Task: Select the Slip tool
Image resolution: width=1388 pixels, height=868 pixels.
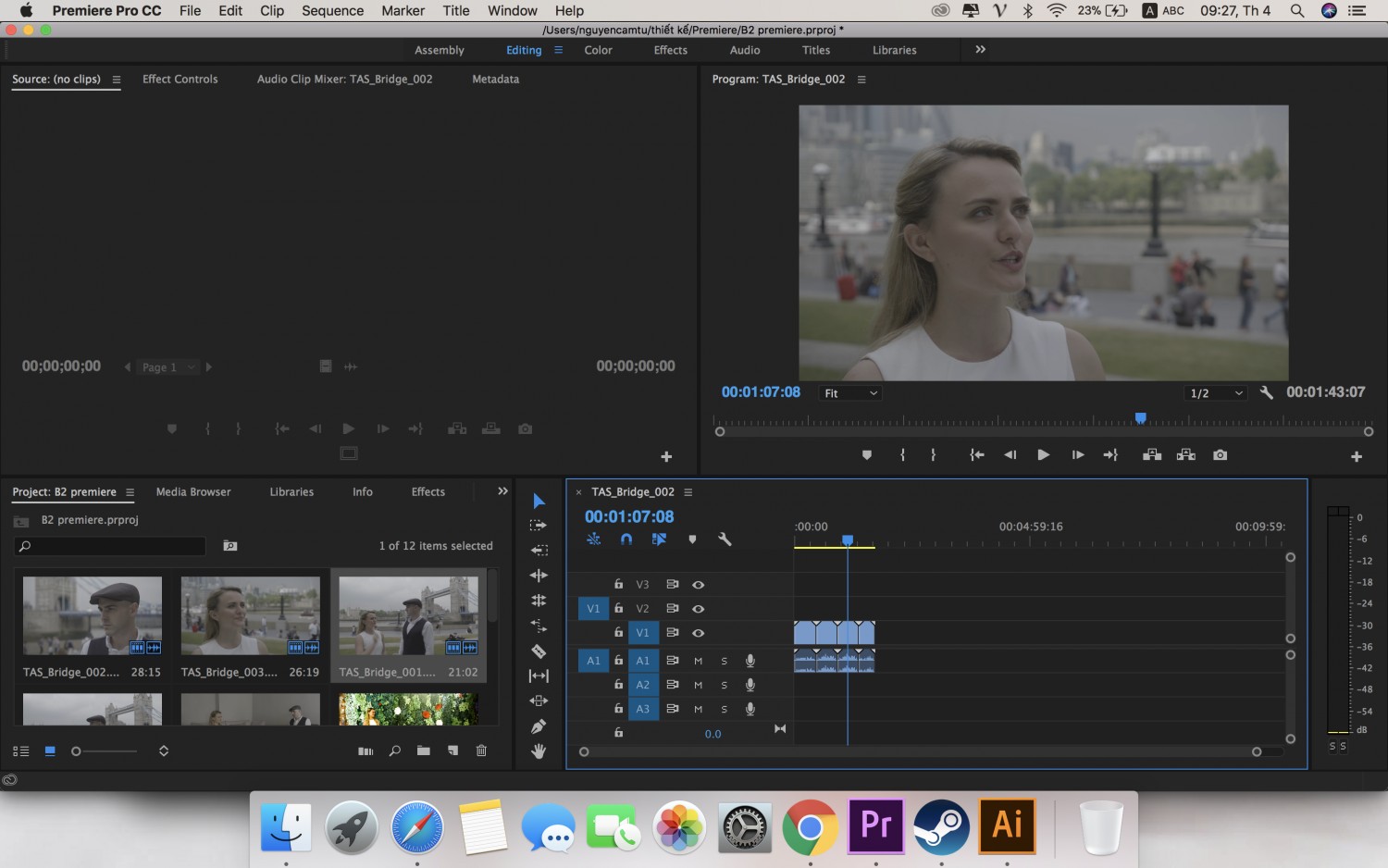Action: click(x=539, y=676)
